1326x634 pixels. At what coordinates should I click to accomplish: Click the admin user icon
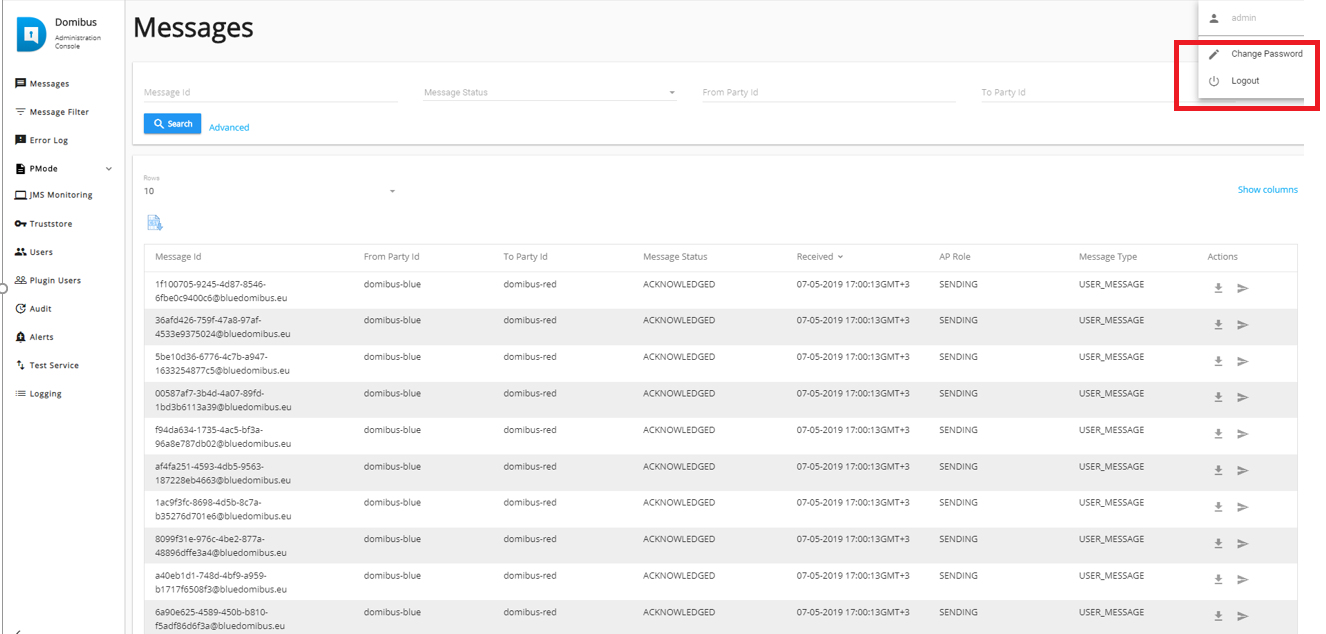pos(1214,18)
